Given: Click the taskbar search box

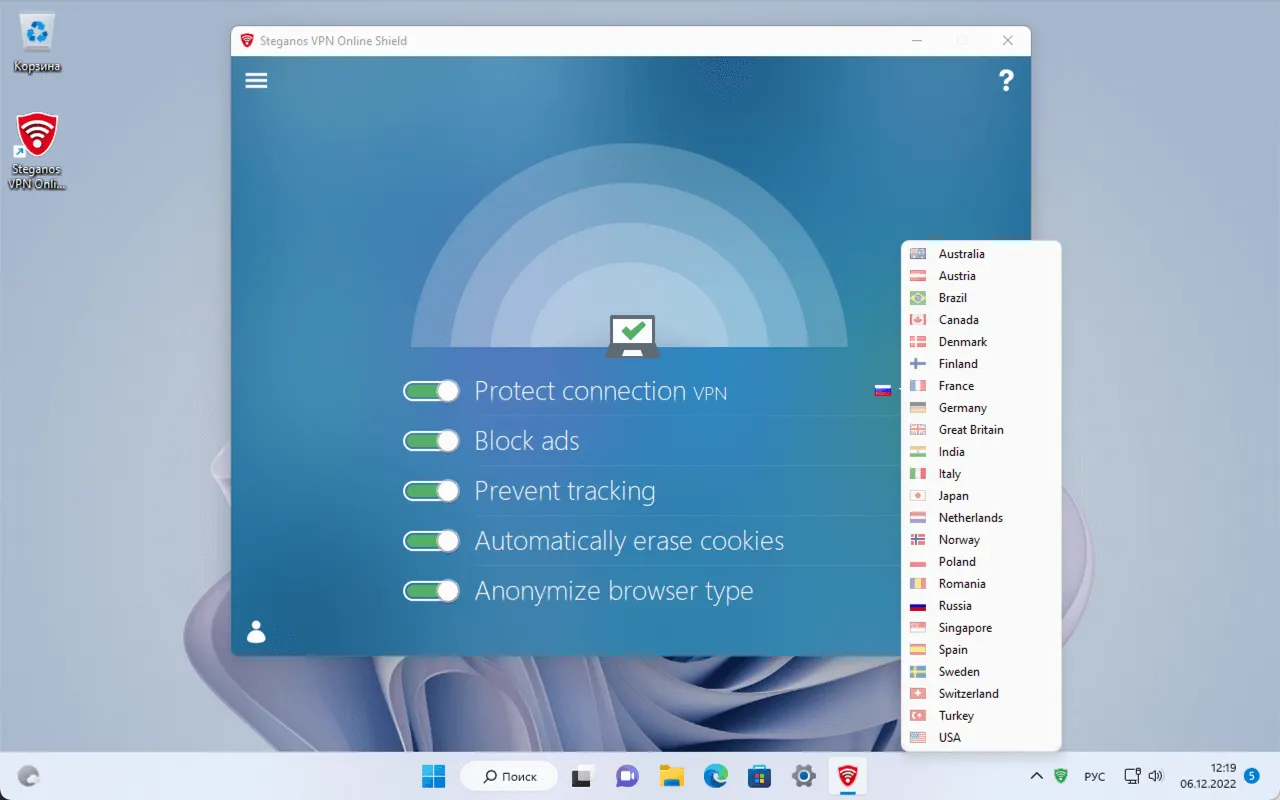Looking at the screenshot, I should click(x=510, y=776).
